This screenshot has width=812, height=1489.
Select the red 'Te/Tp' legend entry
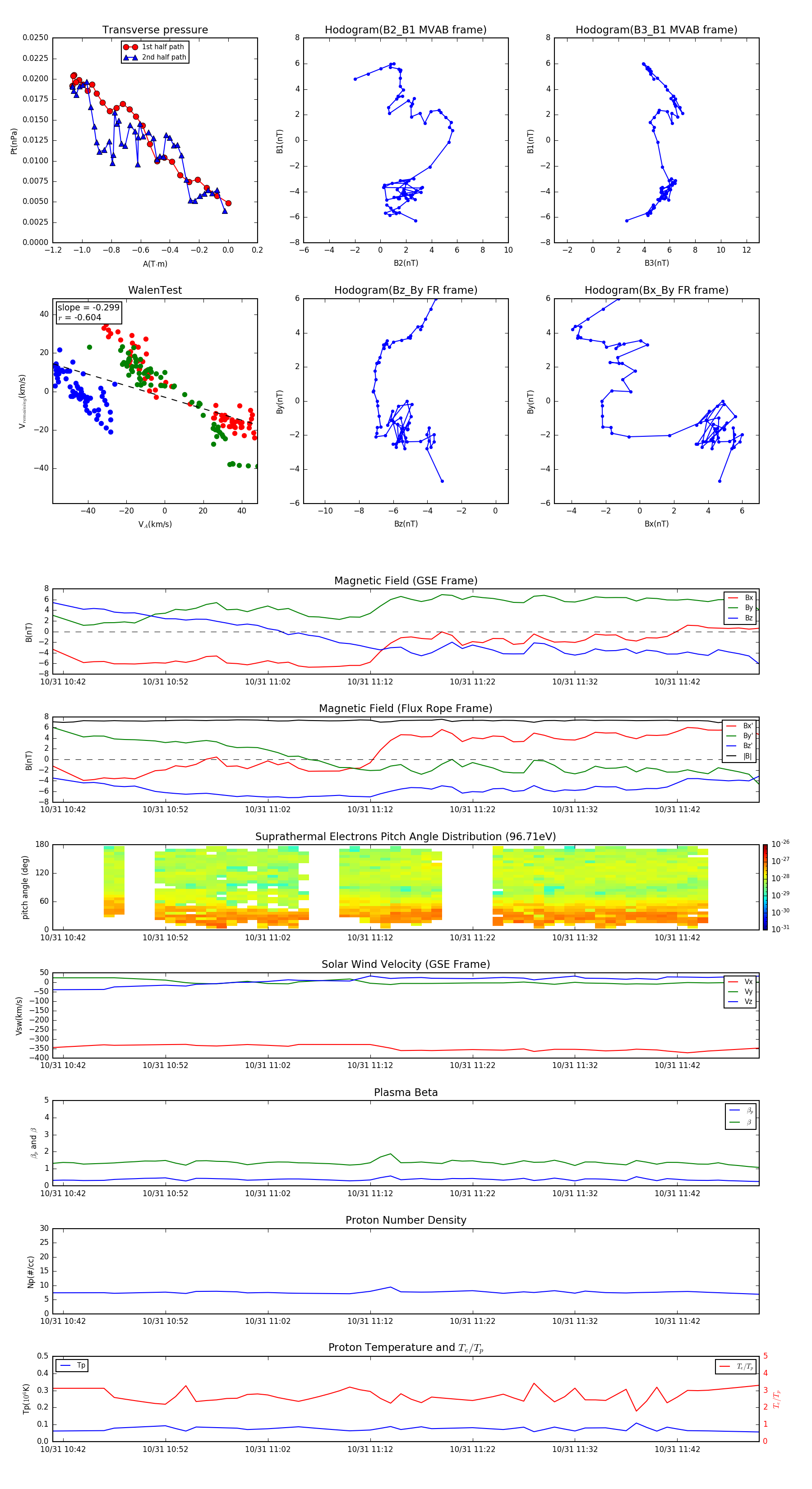(x=736, y=1366)
